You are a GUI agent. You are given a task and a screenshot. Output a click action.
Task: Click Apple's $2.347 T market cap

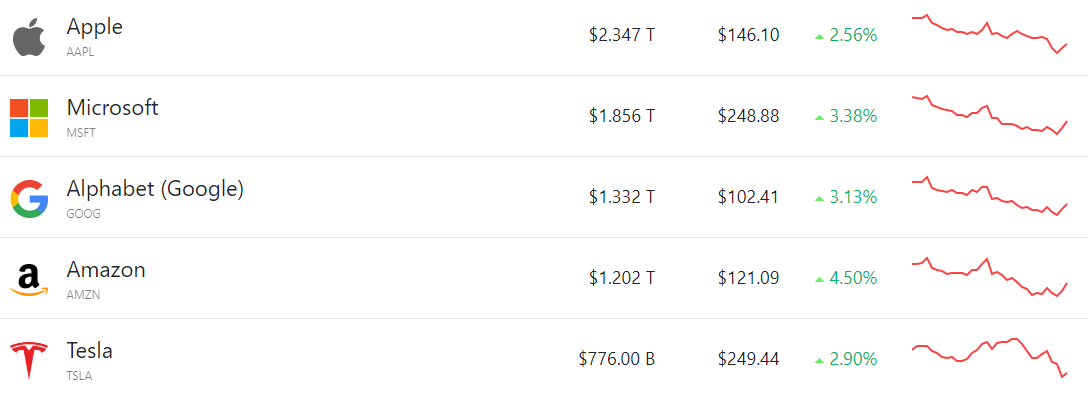(x=622, y=35)
